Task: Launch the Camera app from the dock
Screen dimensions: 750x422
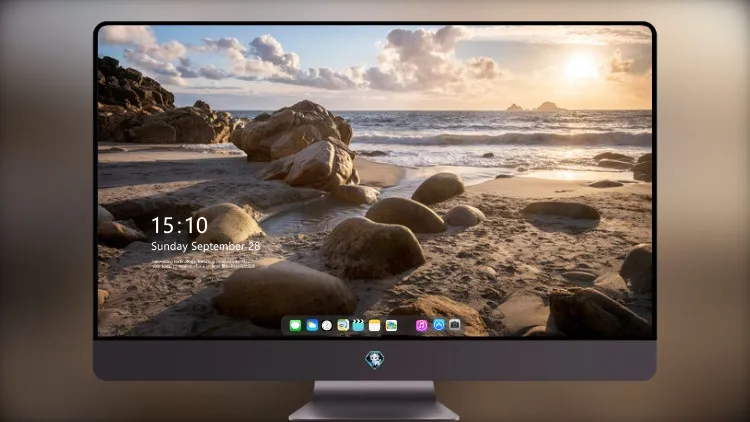Action: coord(455,325)
